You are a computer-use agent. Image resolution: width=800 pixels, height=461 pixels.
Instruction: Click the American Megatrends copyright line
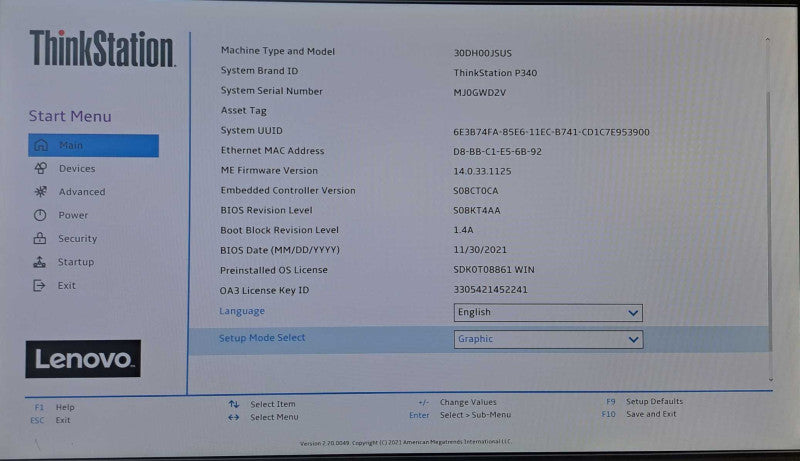[x=406, y=442]
